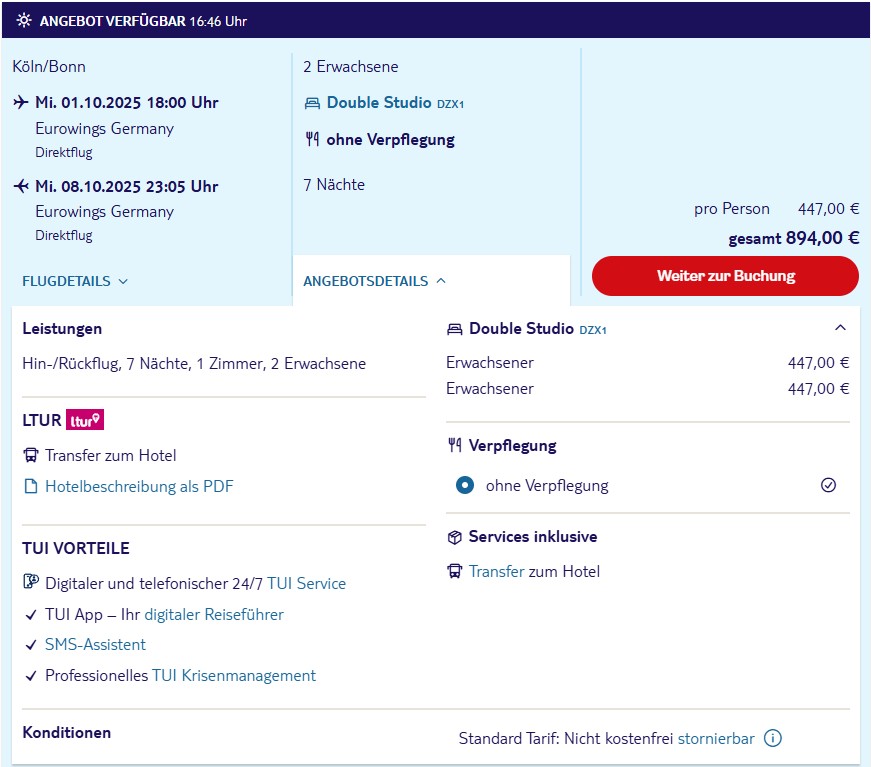Click Eurowings Germany under the outbound flight

pyautogui.click(x=104, y=128)
